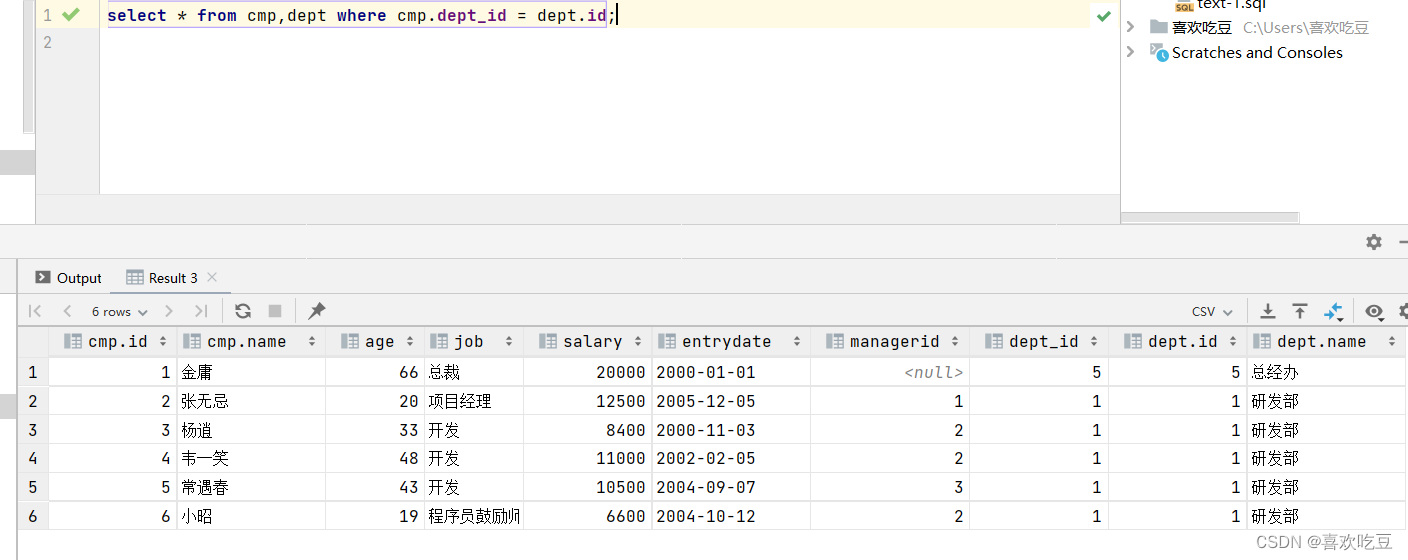Viewport: 1408px width, 560px height.
Task: Expand Scratches and Consoles tree node
Action: [1131, 52]
